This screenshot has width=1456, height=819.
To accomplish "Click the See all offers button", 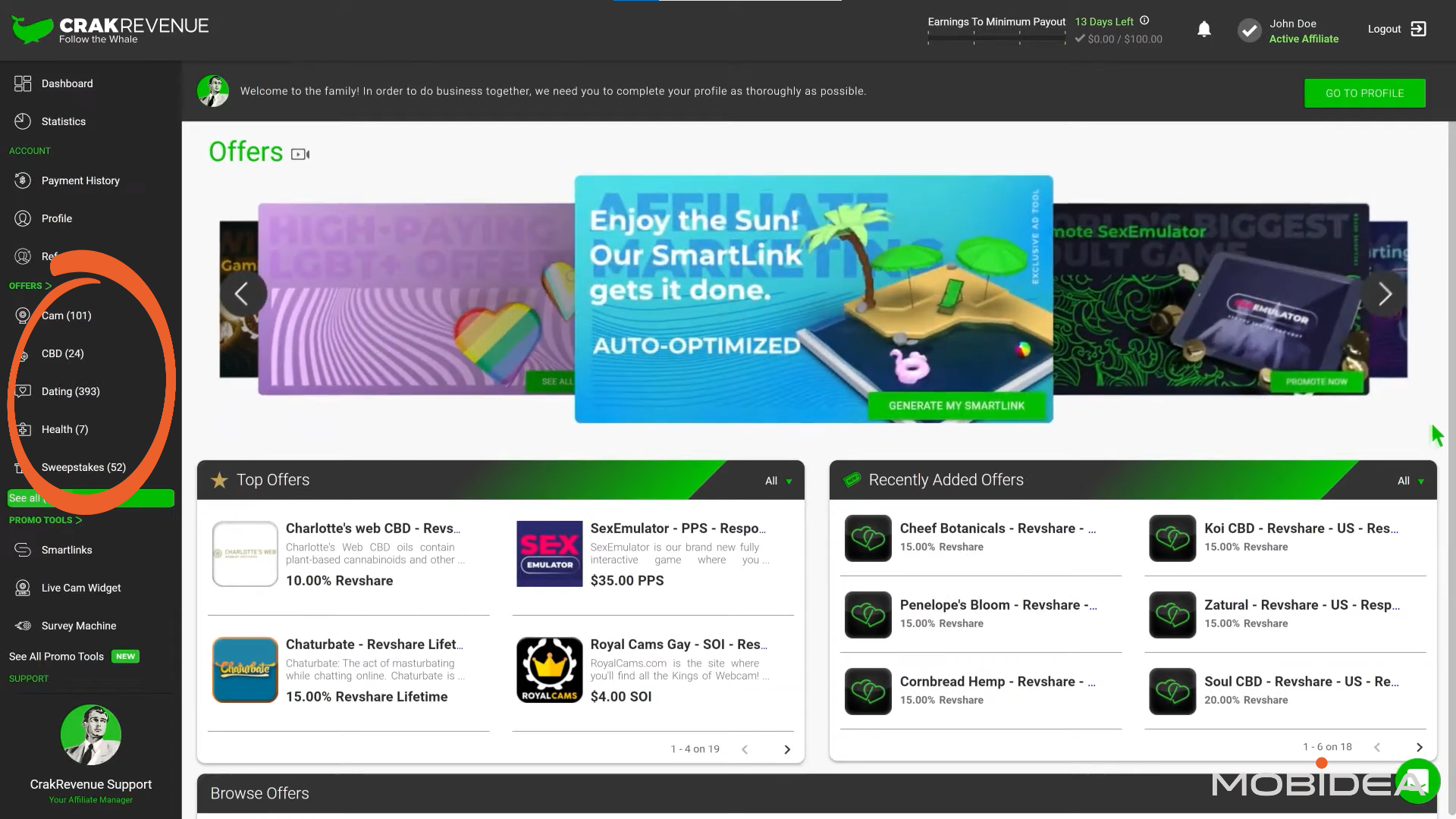I will tap(90, 498).
